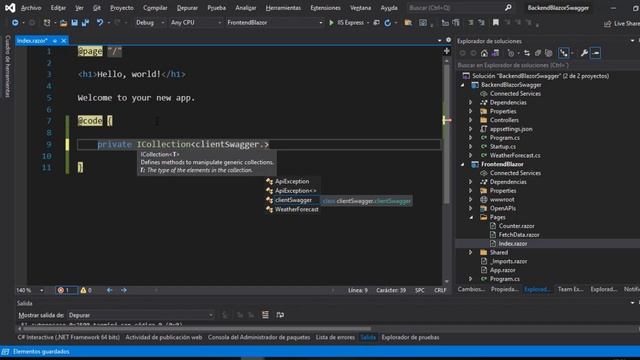Viewport: 640px width, 360px height.
Task: Expand Controllers folder in Solution Explorer
Action: tap(470, 120)
